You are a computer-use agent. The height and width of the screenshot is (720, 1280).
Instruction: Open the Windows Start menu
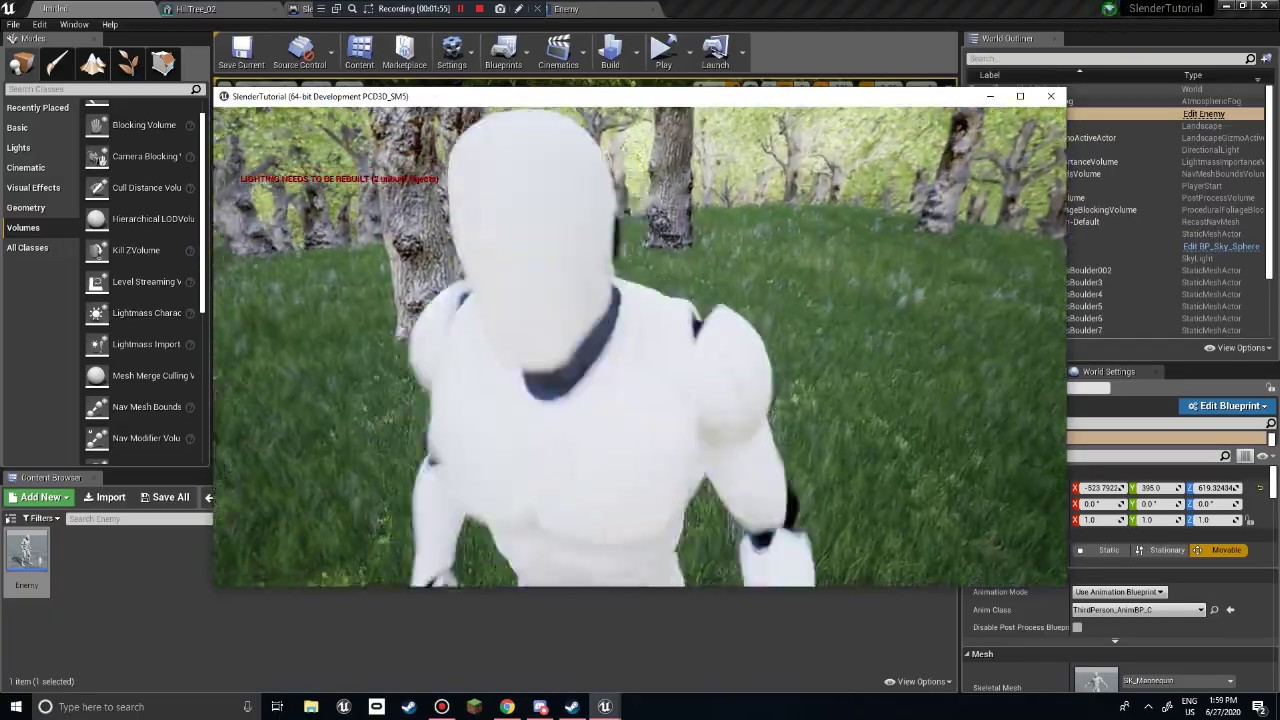[x=15, y=707]
